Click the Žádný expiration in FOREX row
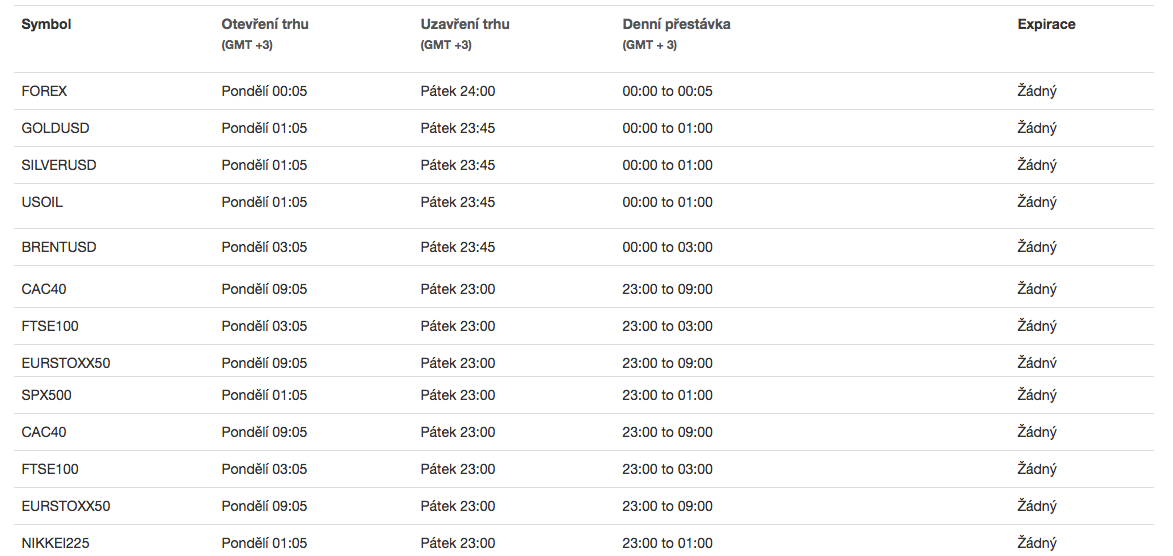The image size is (1173, 556). pos(1037,91)
